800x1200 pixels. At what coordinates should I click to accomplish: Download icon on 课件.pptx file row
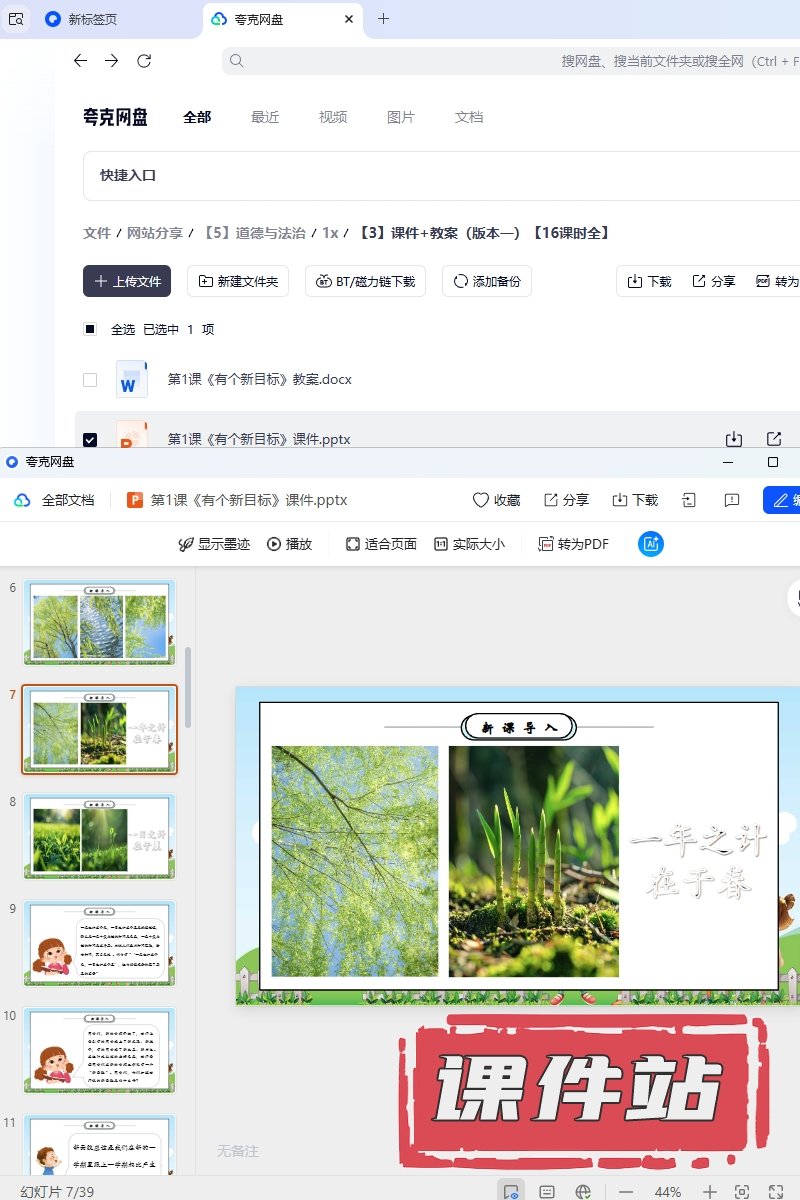click(733, 439)
